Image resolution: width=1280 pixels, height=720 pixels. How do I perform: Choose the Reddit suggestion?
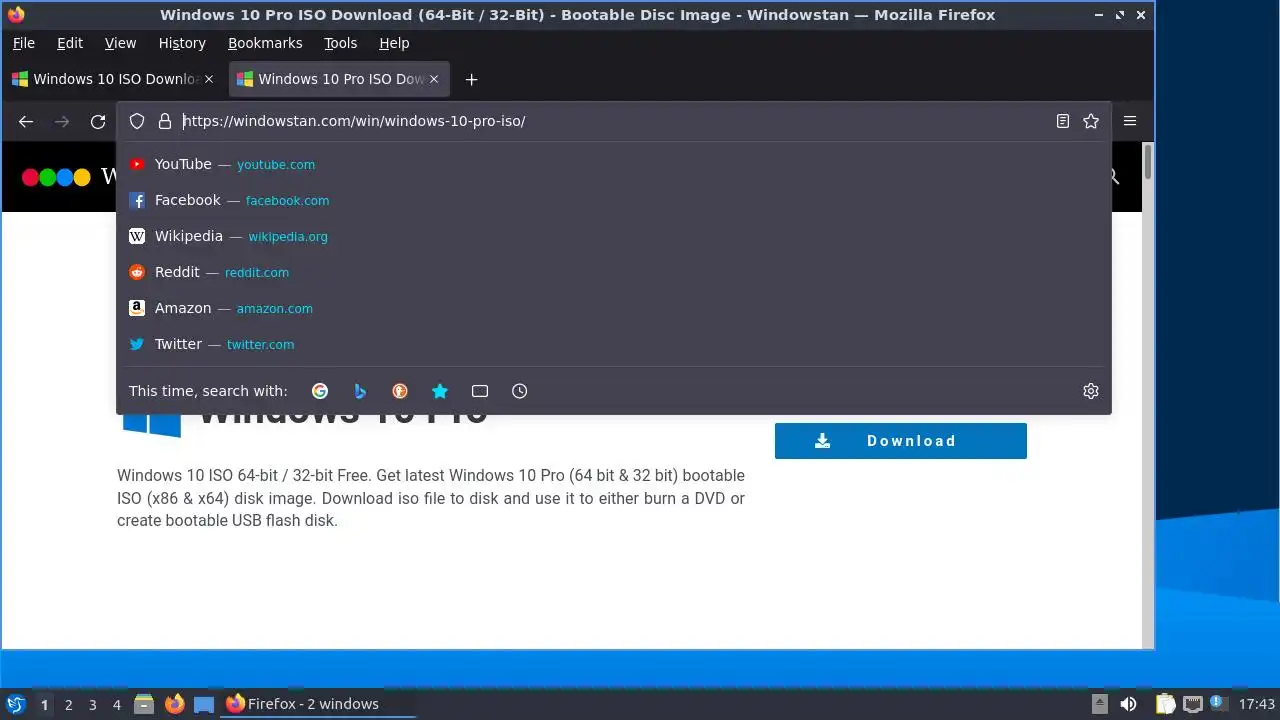(x=614, y=272)
